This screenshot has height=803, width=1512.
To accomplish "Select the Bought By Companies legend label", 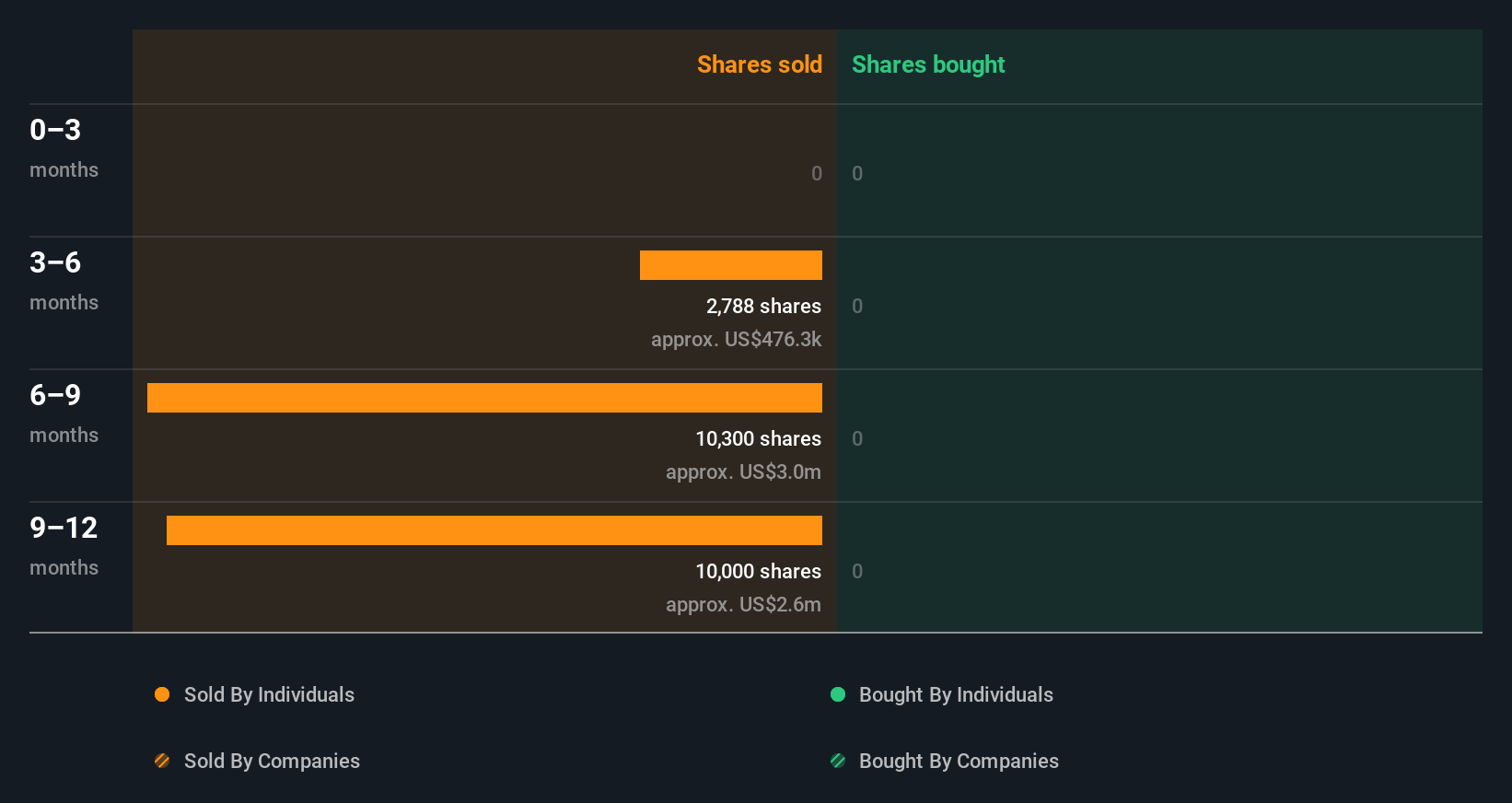I will pos(959,762).
